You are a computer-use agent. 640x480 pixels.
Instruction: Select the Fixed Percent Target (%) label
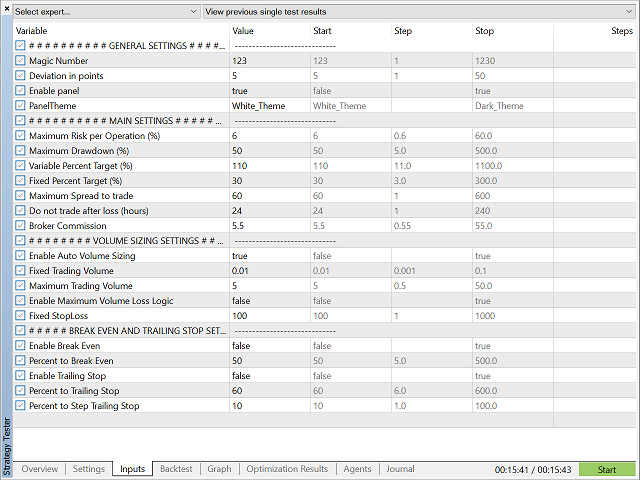(x=75, y=181)
